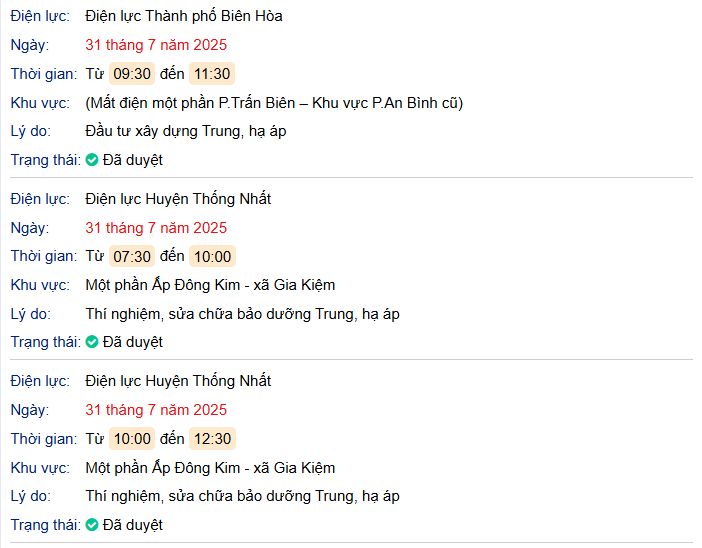
Task: Click Ấp Đông Kim area in last entry
Action: tap(210, 468)
